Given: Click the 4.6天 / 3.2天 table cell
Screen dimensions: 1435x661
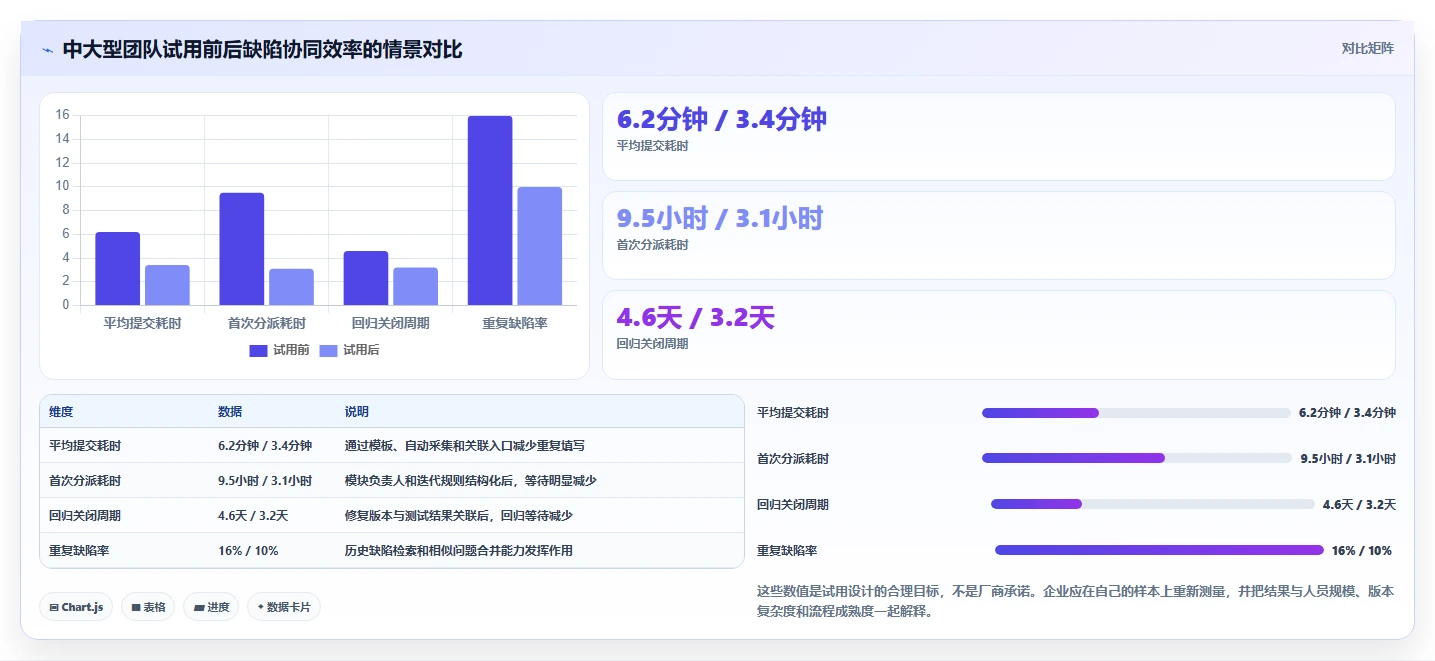Looking at the screenshot, I should coord(253,516).
